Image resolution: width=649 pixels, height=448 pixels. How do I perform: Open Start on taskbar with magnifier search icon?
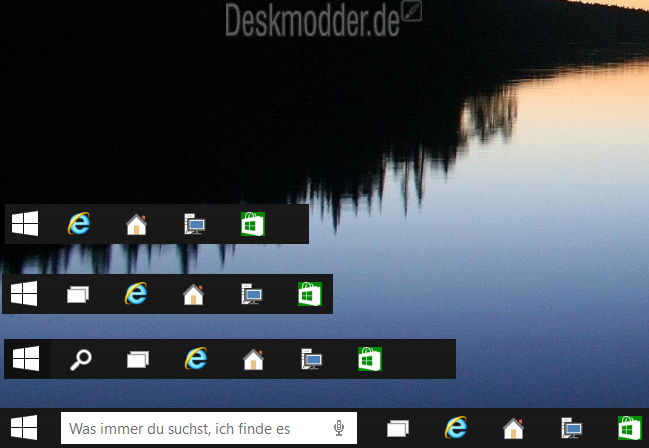pos(26,359)
